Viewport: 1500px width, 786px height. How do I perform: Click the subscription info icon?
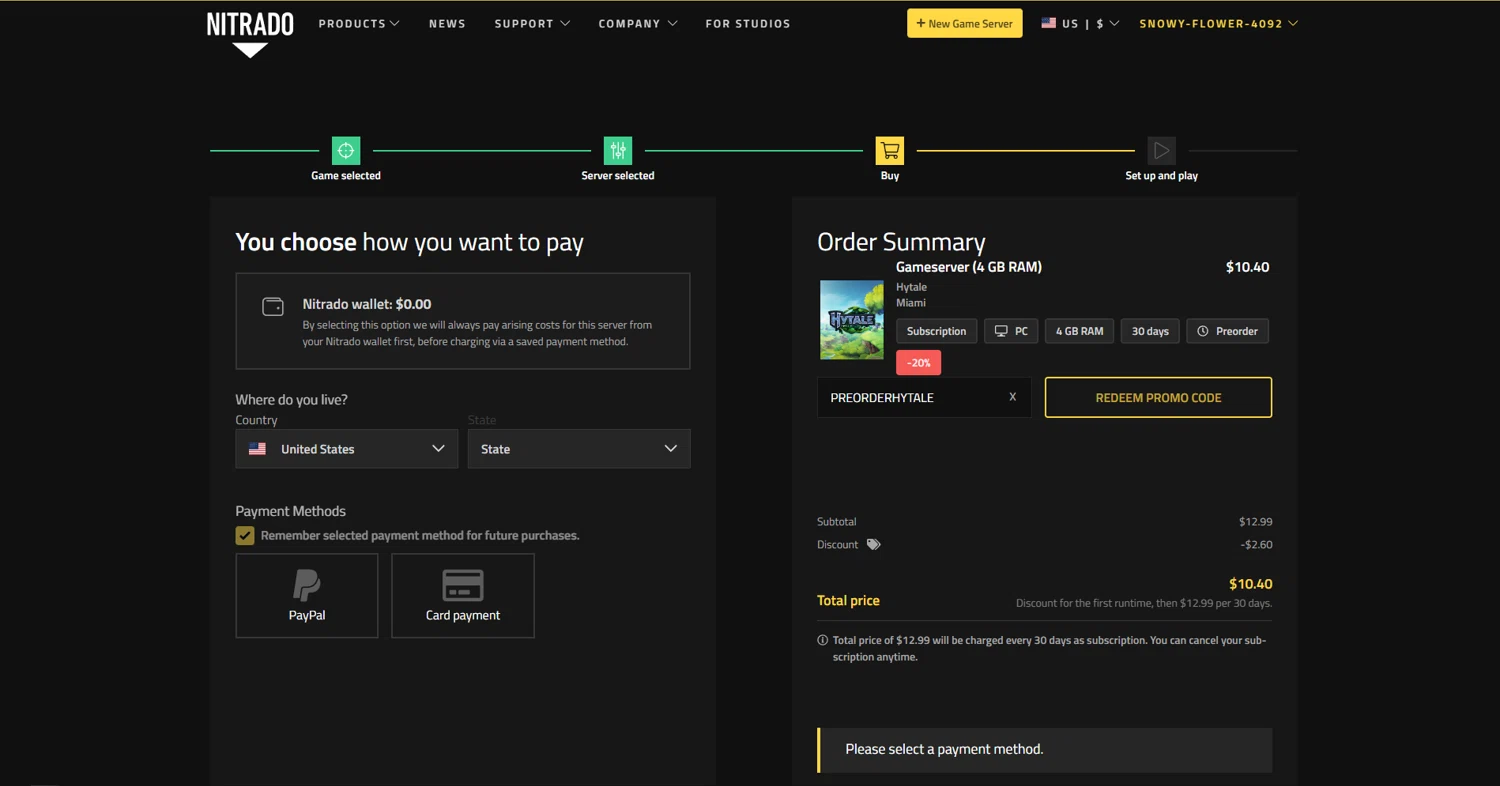click(x=823, y=640)
